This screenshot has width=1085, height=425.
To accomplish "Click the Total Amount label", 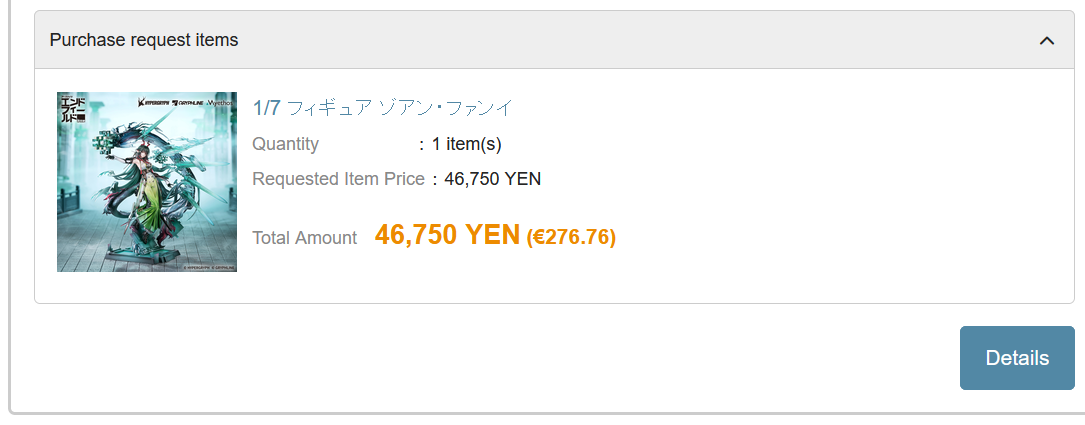I will [304, 238].
